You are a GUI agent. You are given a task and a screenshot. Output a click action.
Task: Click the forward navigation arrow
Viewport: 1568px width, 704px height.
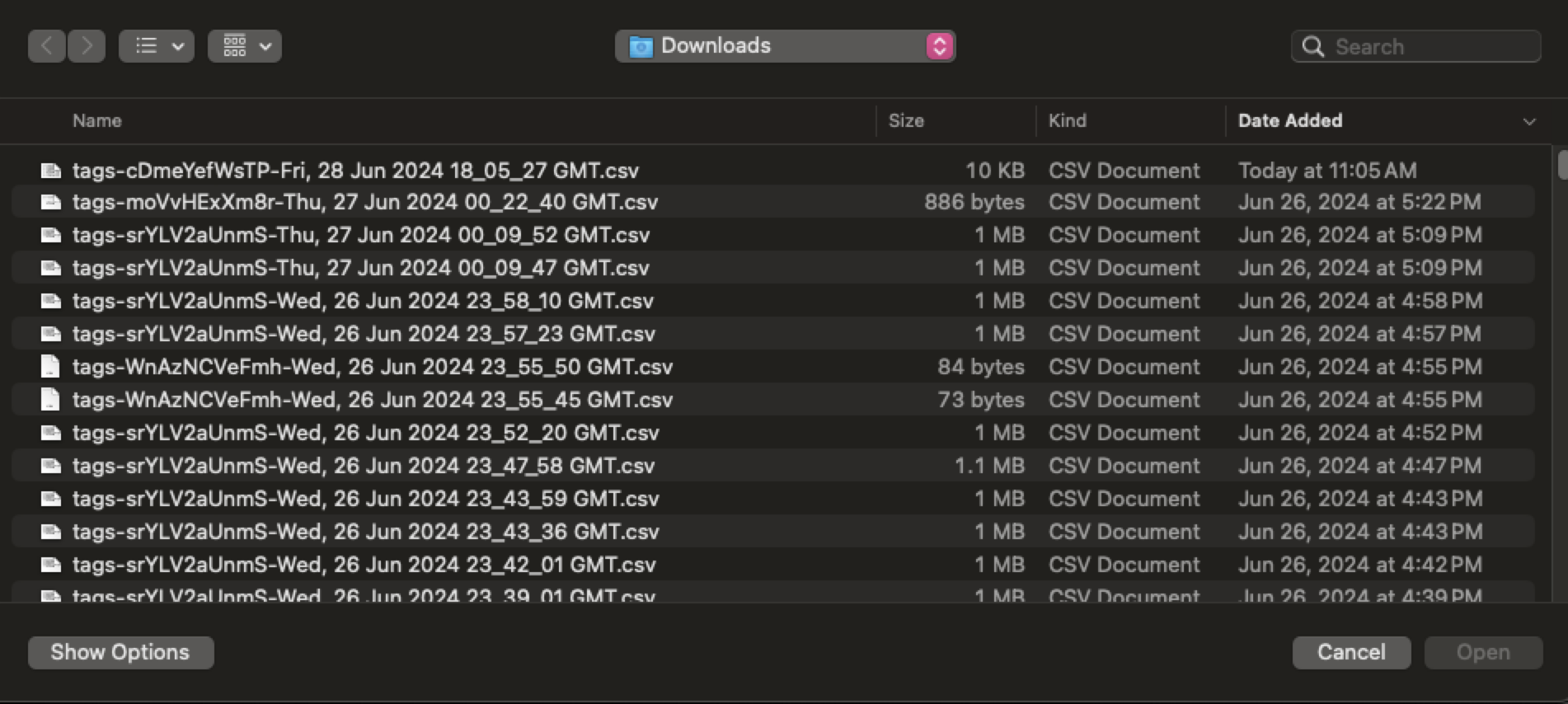pos(87,46)
